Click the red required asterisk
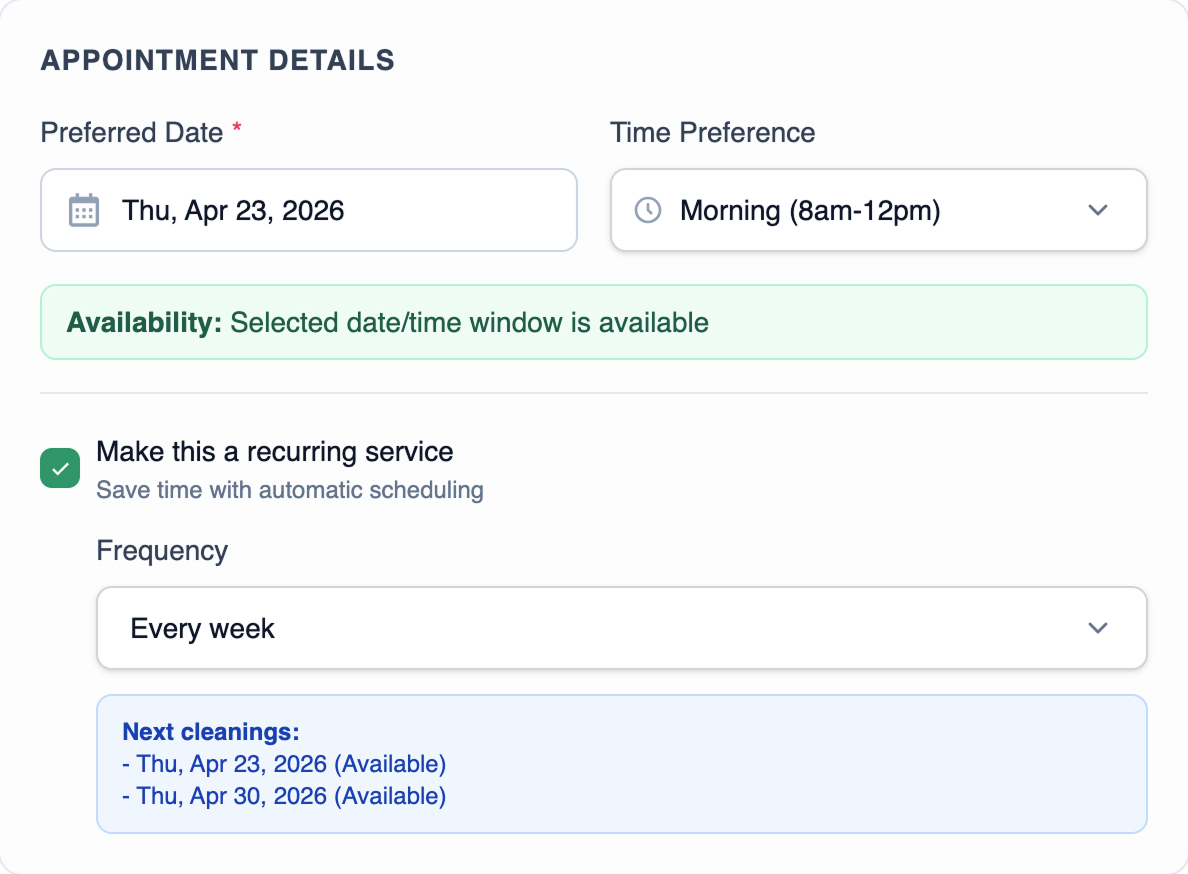 tap(237, 131)
